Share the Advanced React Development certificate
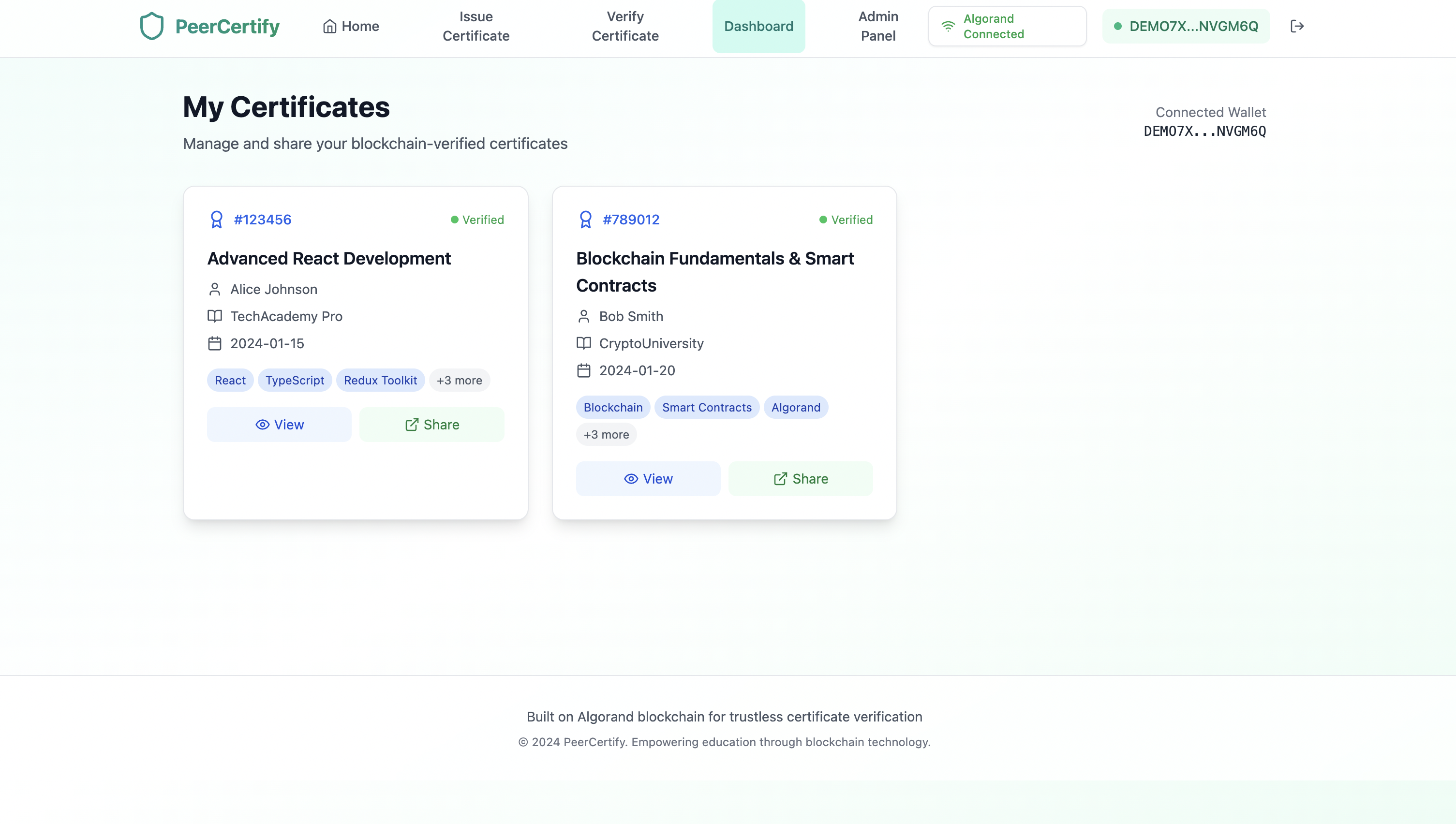1456x824 pixels. 432,425
